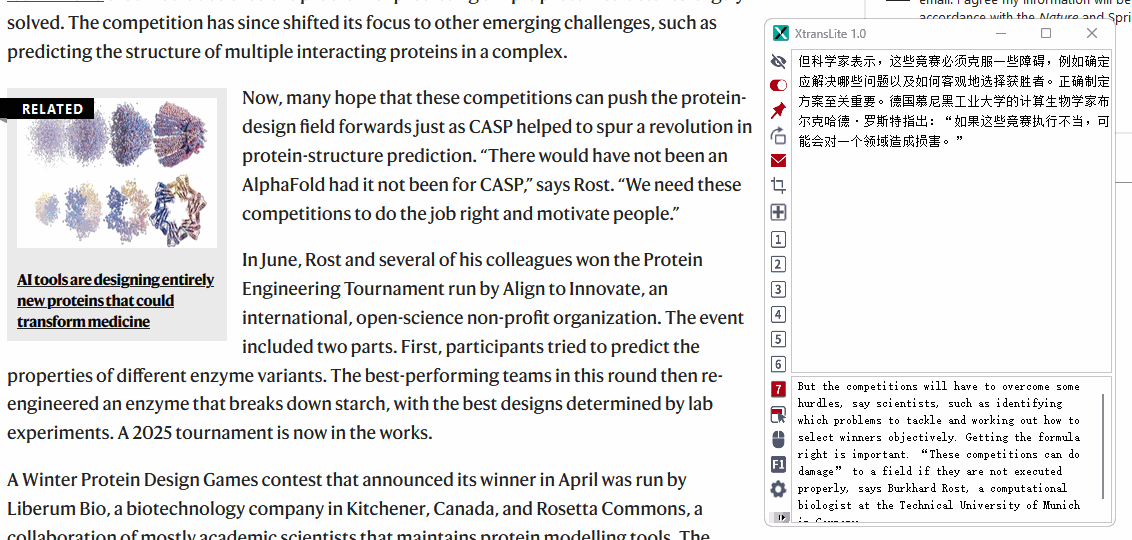
Task: Click the source text pane scrollbar
Action: click(x=1104, y=445)
